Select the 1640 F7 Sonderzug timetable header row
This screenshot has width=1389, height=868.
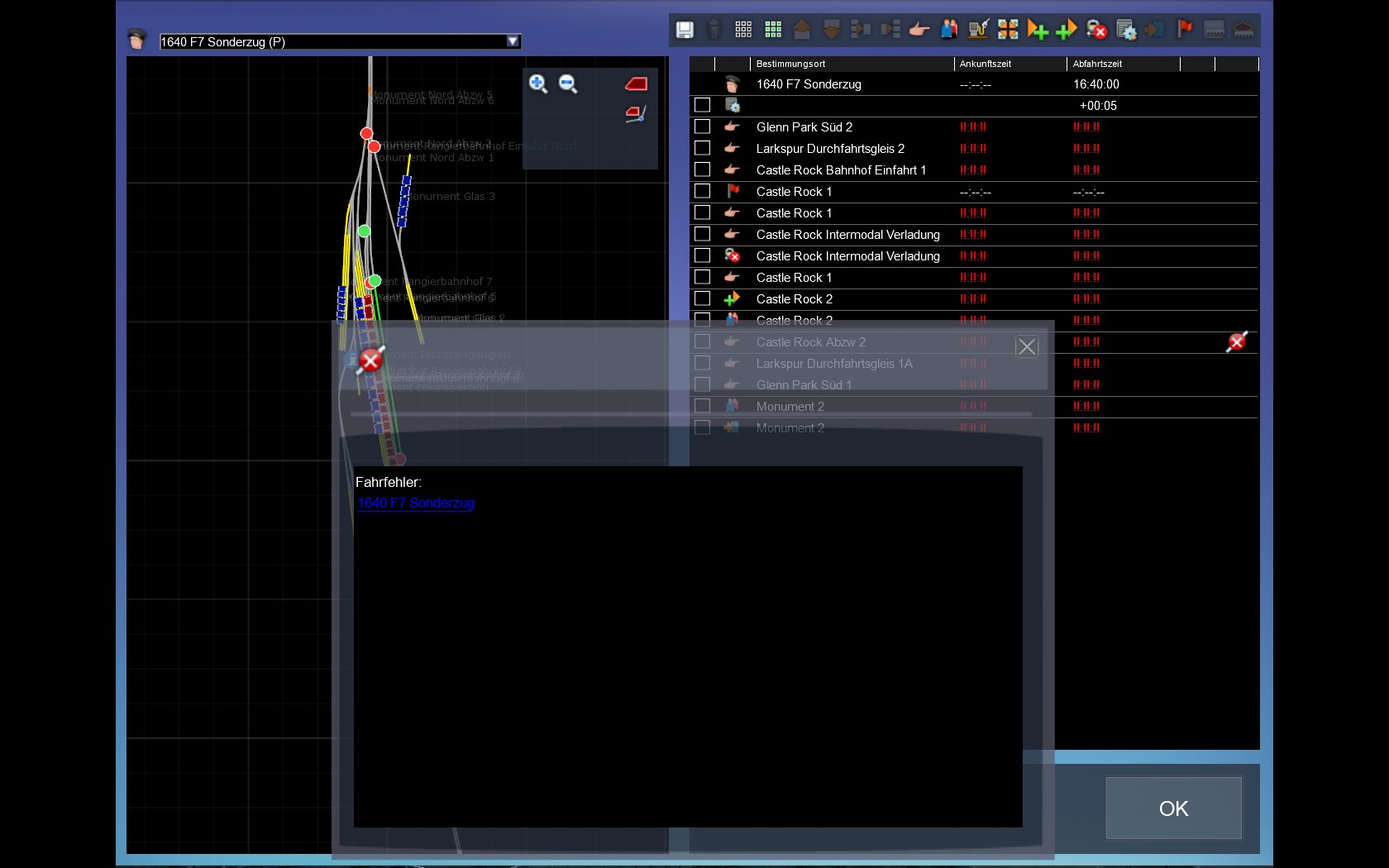pyautogui.click(x=974, y=84)
